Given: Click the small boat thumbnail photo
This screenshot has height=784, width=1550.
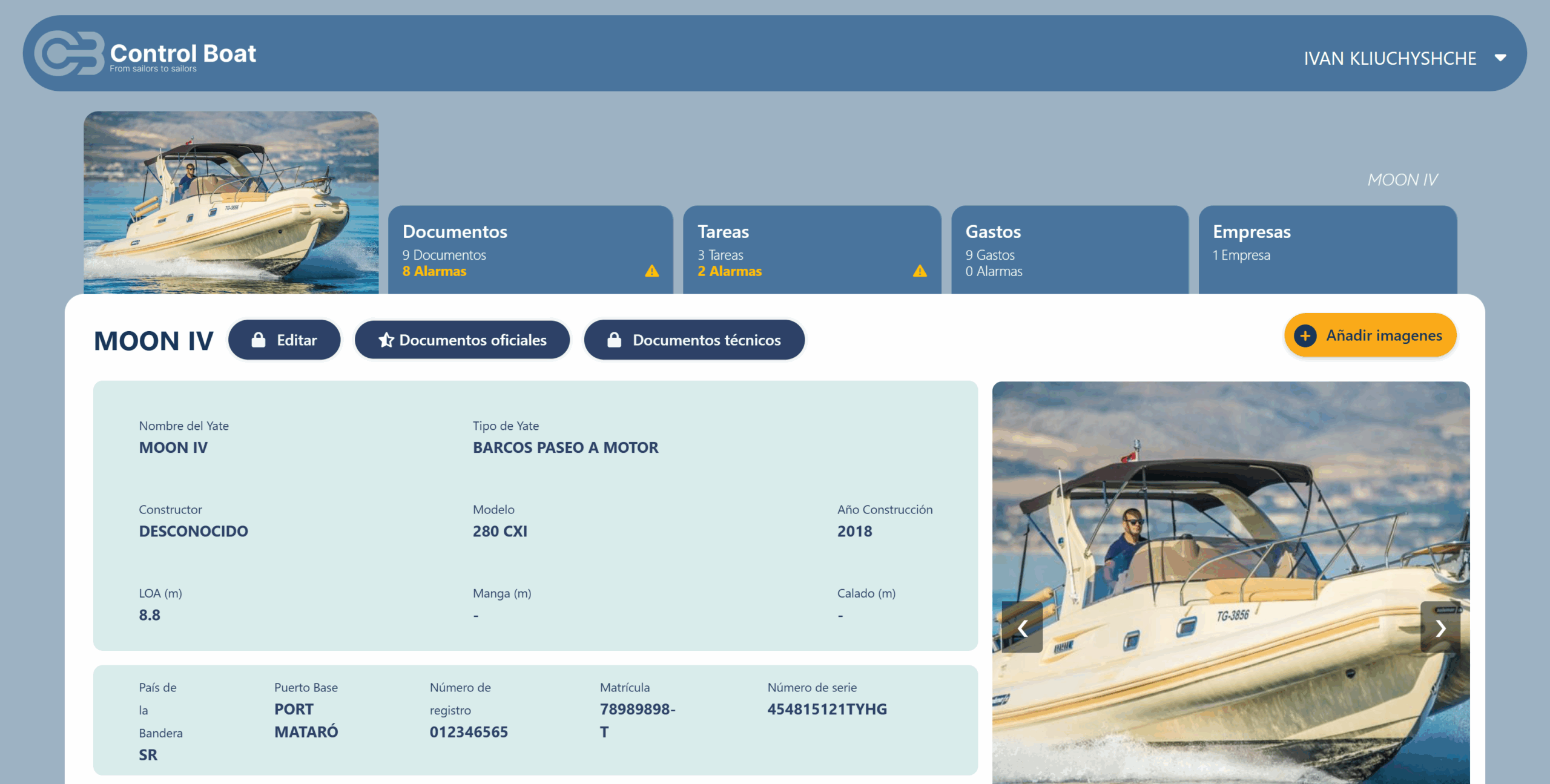Looking at the screenshot, I should point(231,202).
